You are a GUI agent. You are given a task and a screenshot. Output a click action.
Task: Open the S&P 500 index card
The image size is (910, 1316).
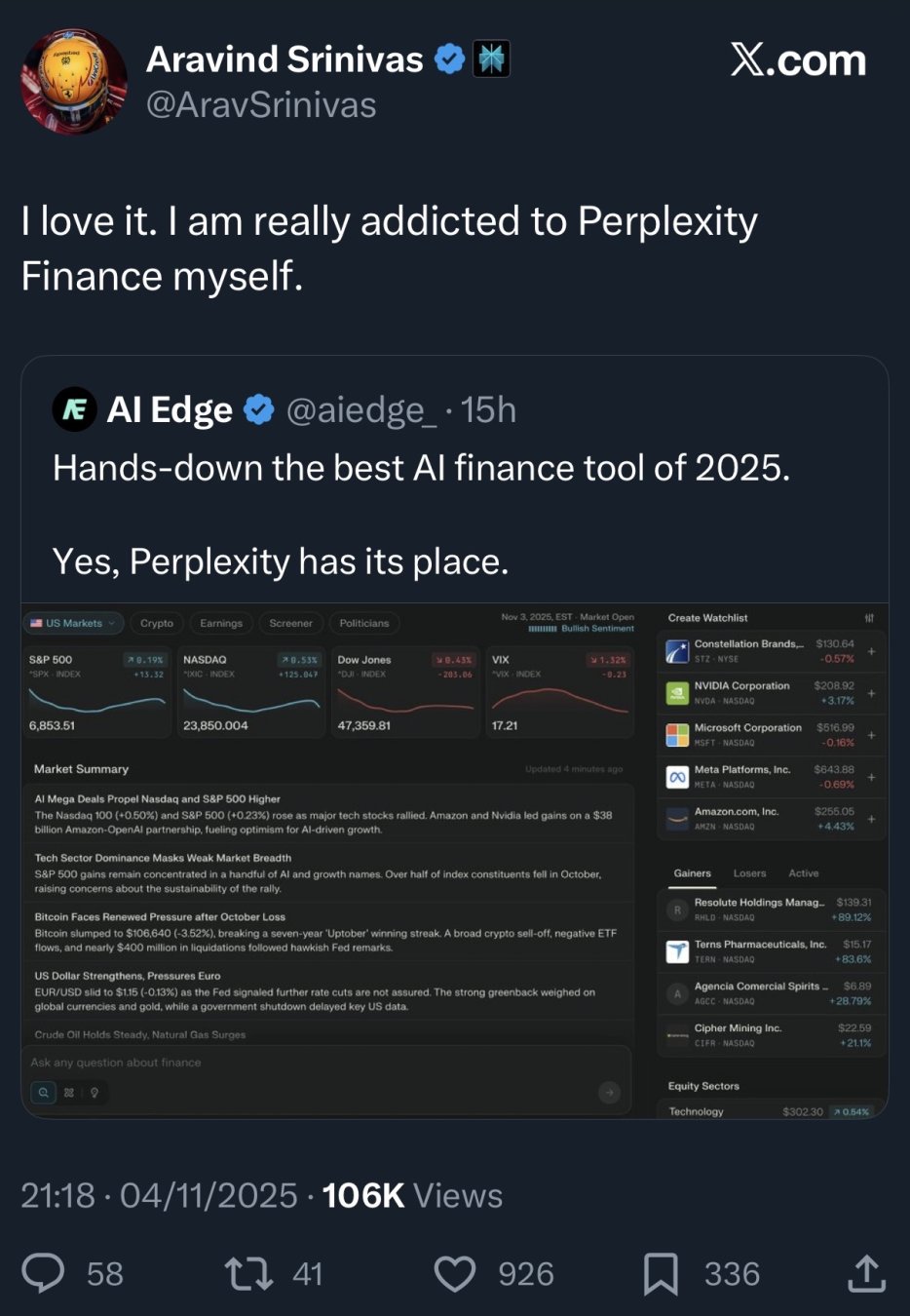pos(96,692)
